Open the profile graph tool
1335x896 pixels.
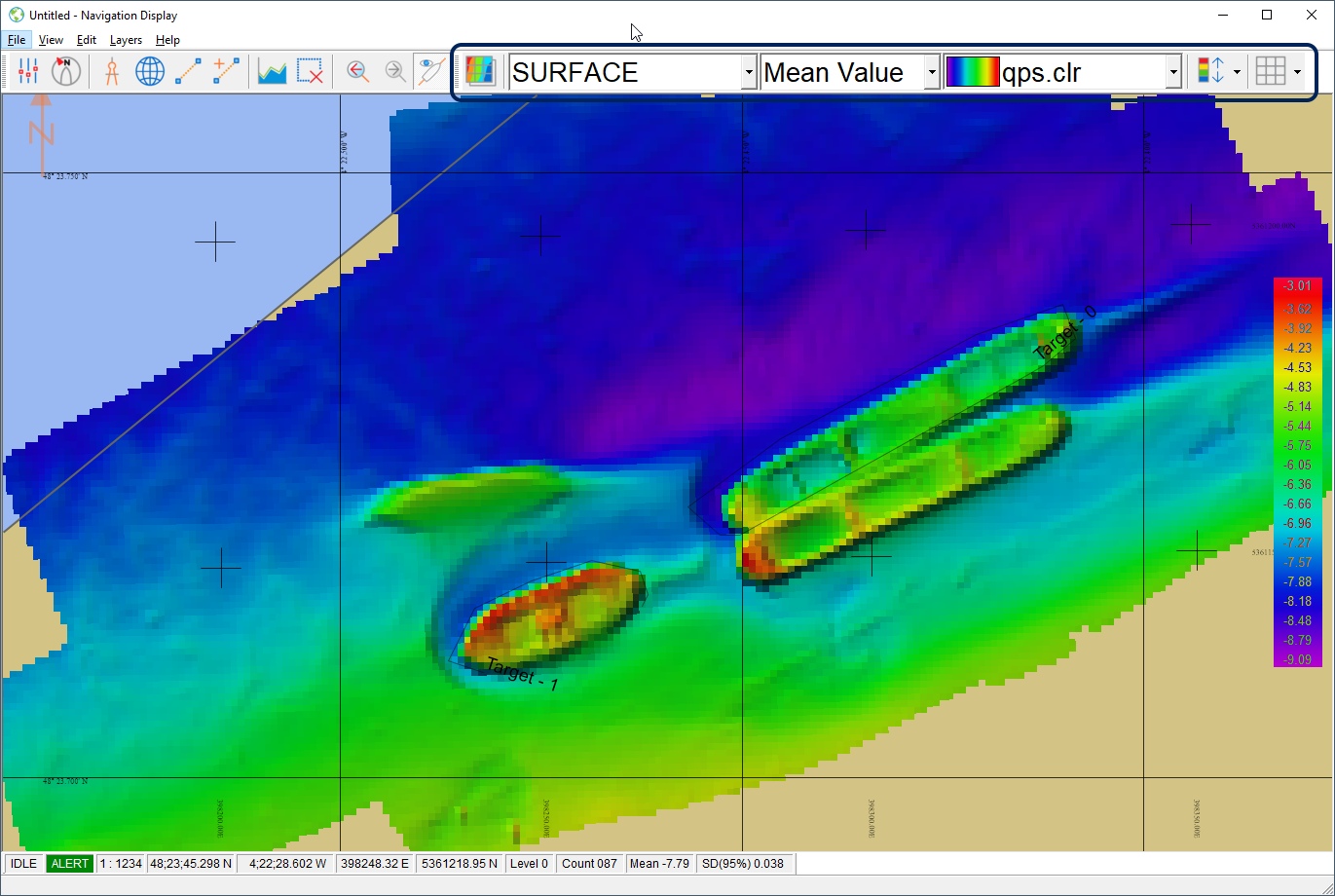tap(272, 71)
